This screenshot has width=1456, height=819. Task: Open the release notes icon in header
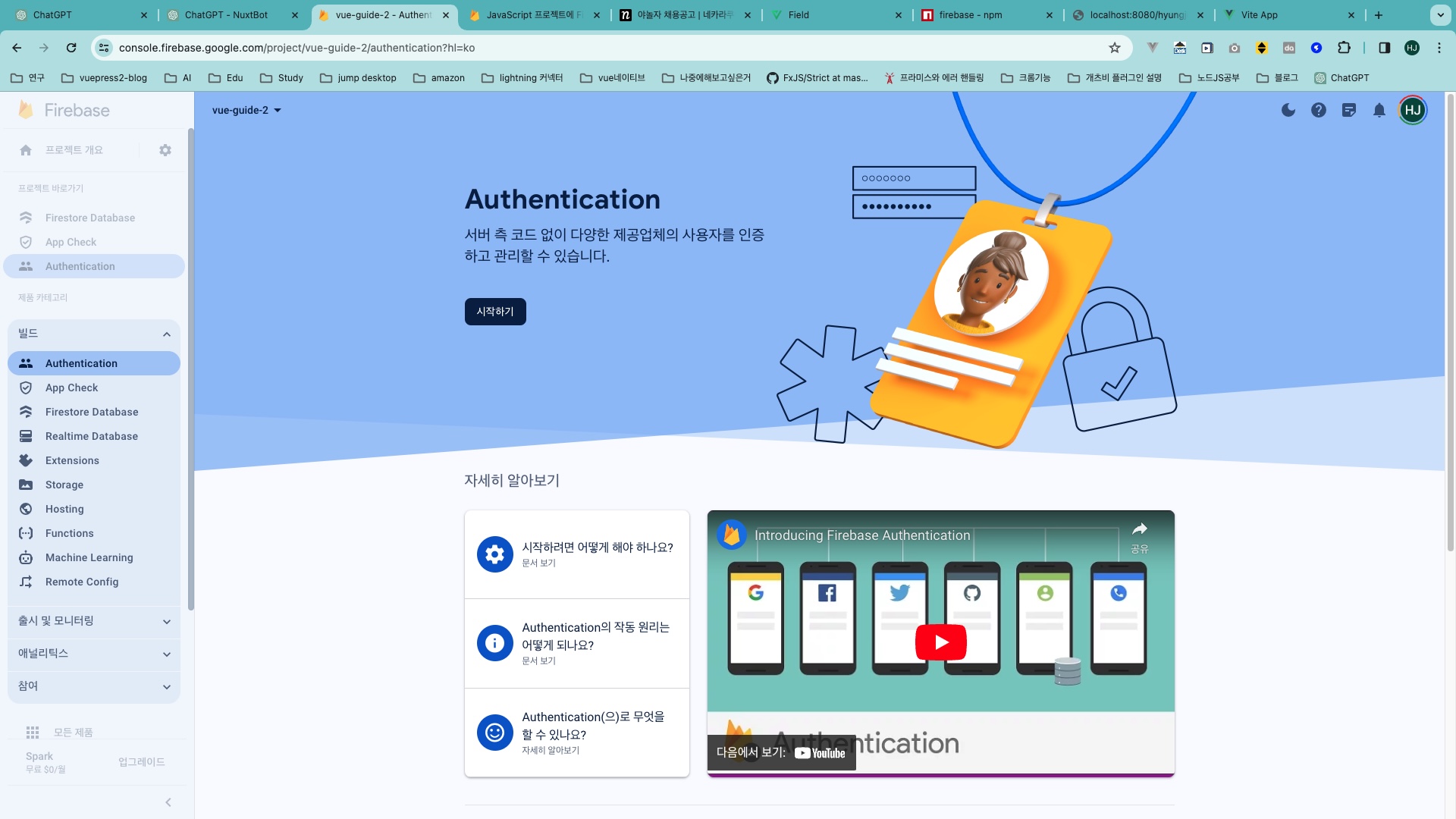(1349, 110)
